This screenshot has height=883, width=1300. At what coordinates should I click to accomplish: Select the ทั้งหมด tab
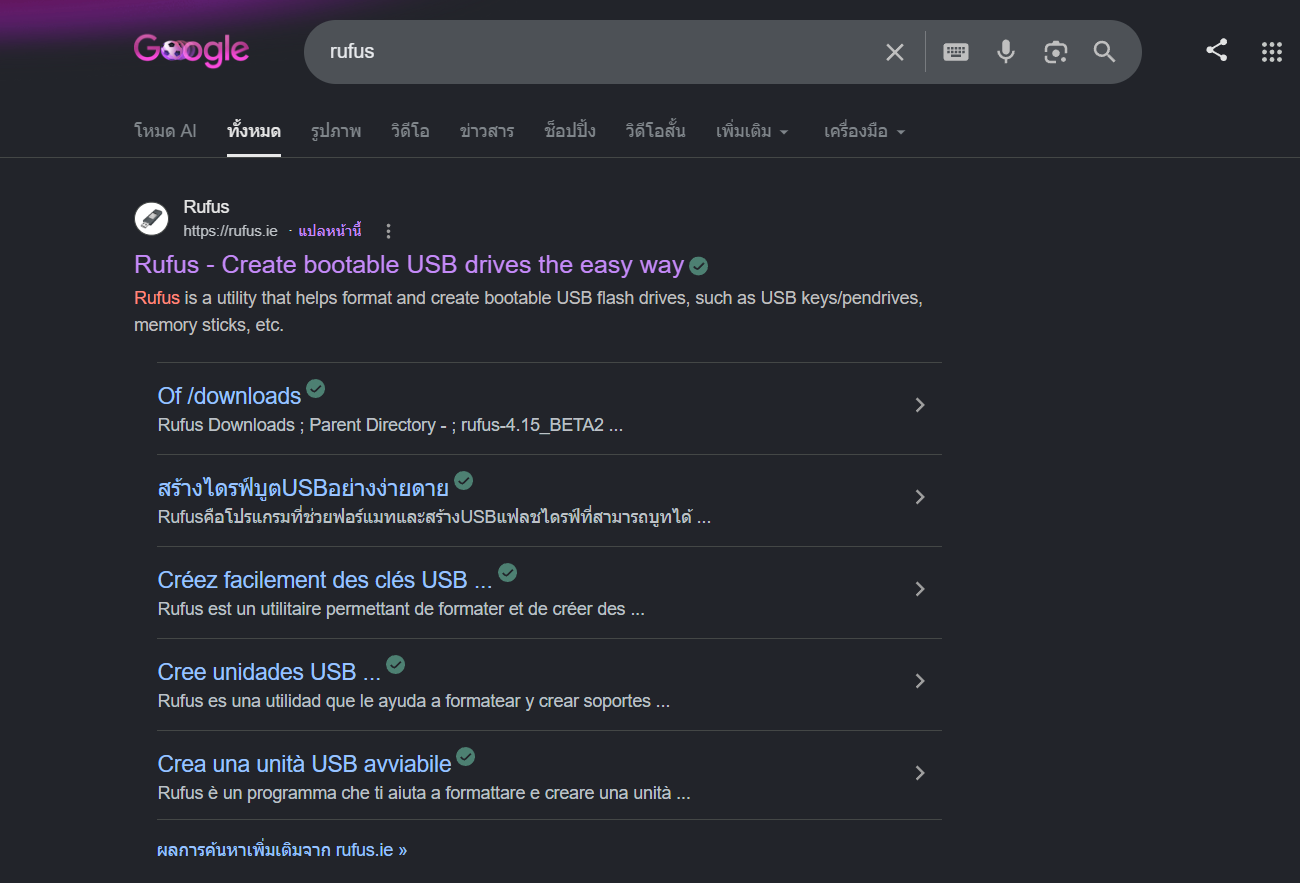(x=254, y=131)
